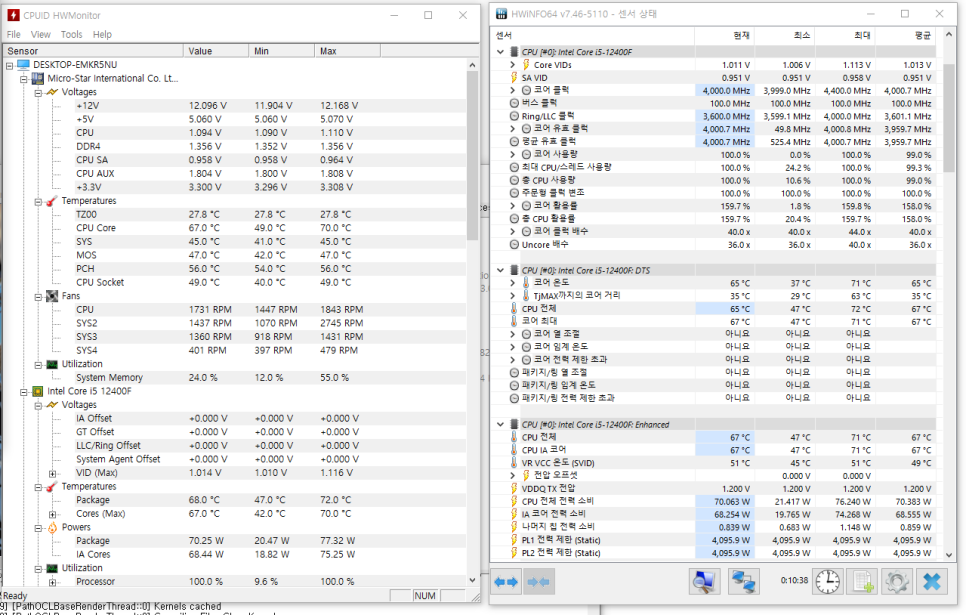Open the HWiNFO sensor settings gear icon
The width and height of the screenshot is (966, 615).
coord(896,582)
